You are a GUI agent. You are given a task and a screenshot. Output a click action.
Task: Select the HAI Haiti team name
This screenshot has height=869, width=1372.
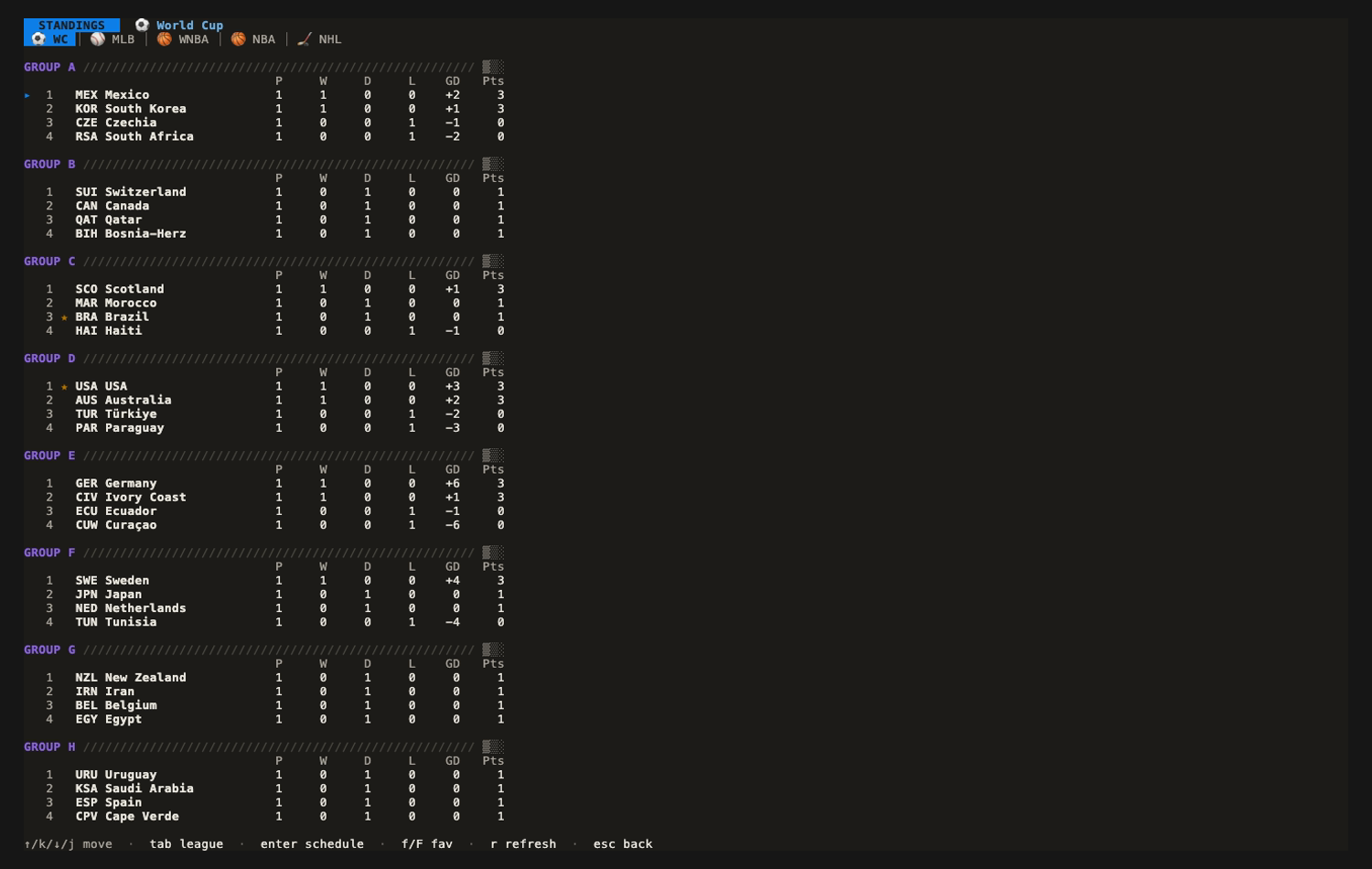[x=109, y=331]
